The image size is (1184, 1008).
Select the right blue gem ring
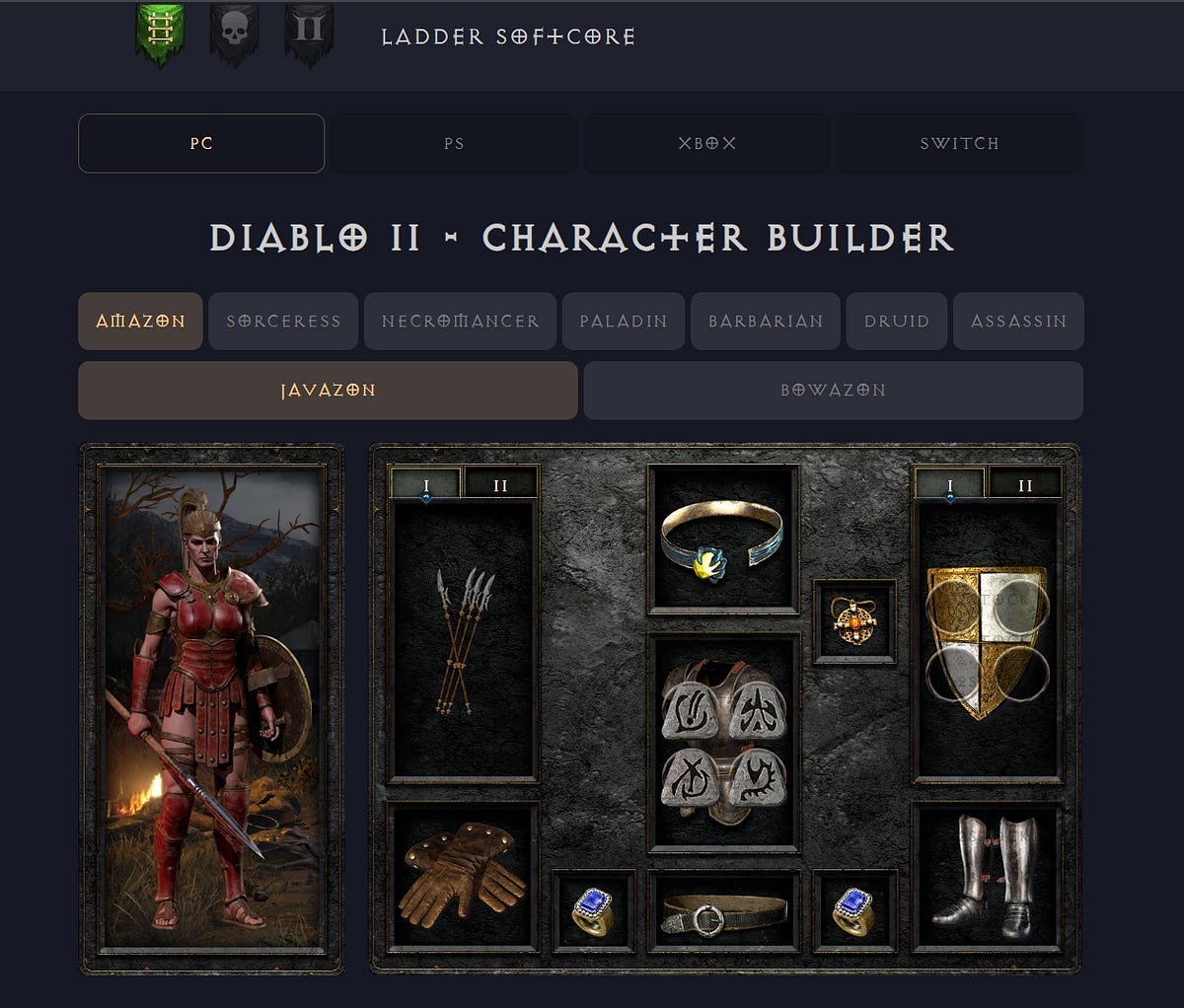coord(854,910)
